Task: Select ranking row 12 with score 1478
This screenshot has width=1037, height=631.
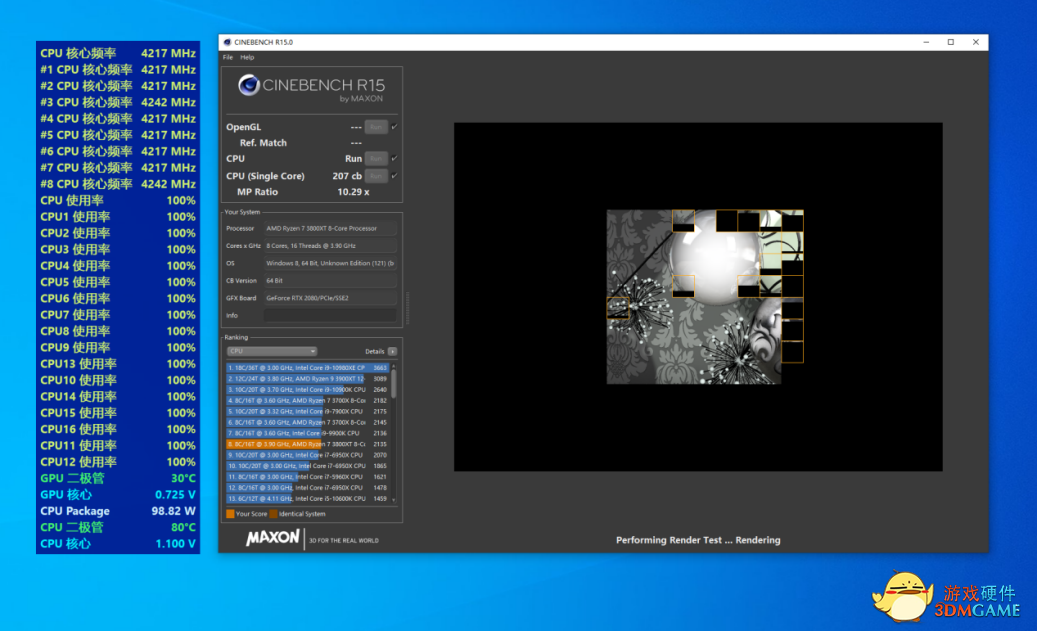Action: tap(308, 488)
